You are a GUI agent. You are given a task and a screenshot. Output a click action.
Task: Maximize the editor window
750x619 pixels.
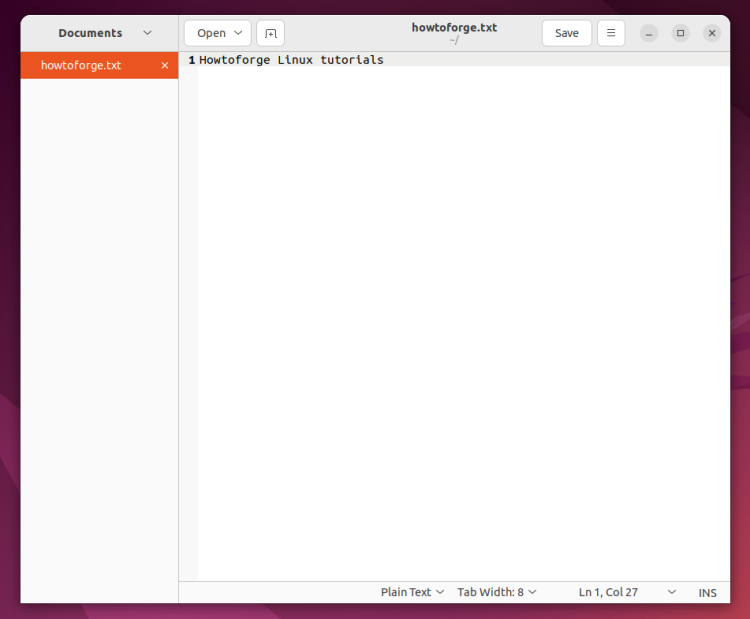(x=681, y=33)
